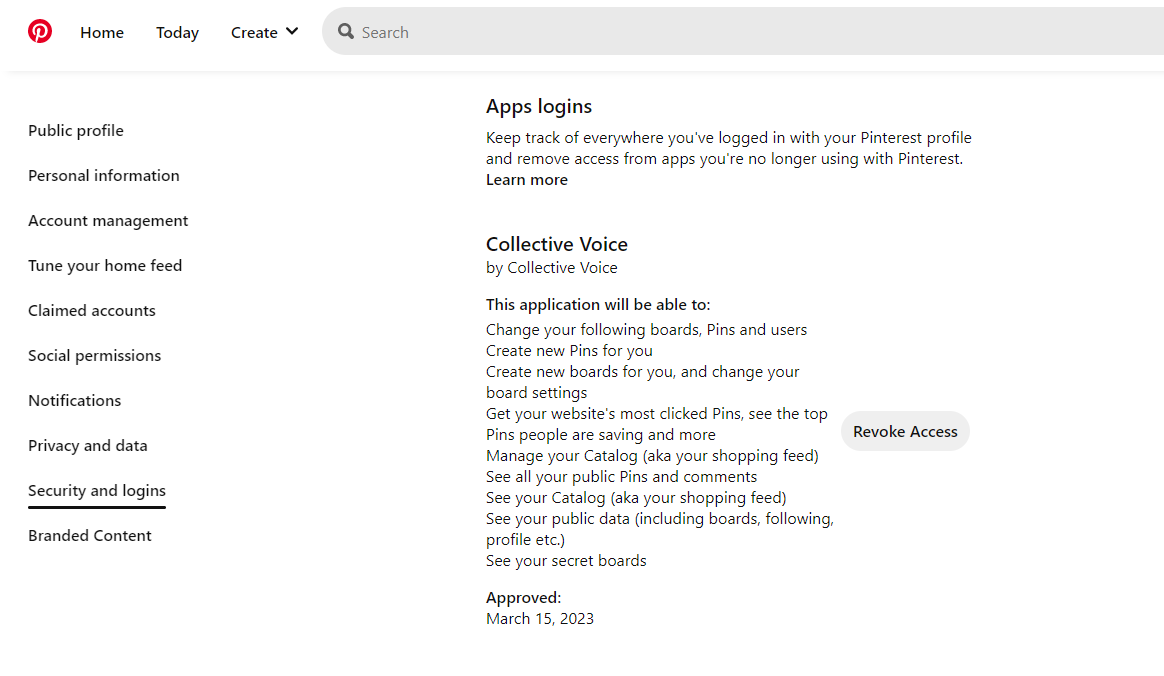The width and height of the screenshot is (1164, 676).
Task: Open the Create dropdown menu
Action: 264,32
